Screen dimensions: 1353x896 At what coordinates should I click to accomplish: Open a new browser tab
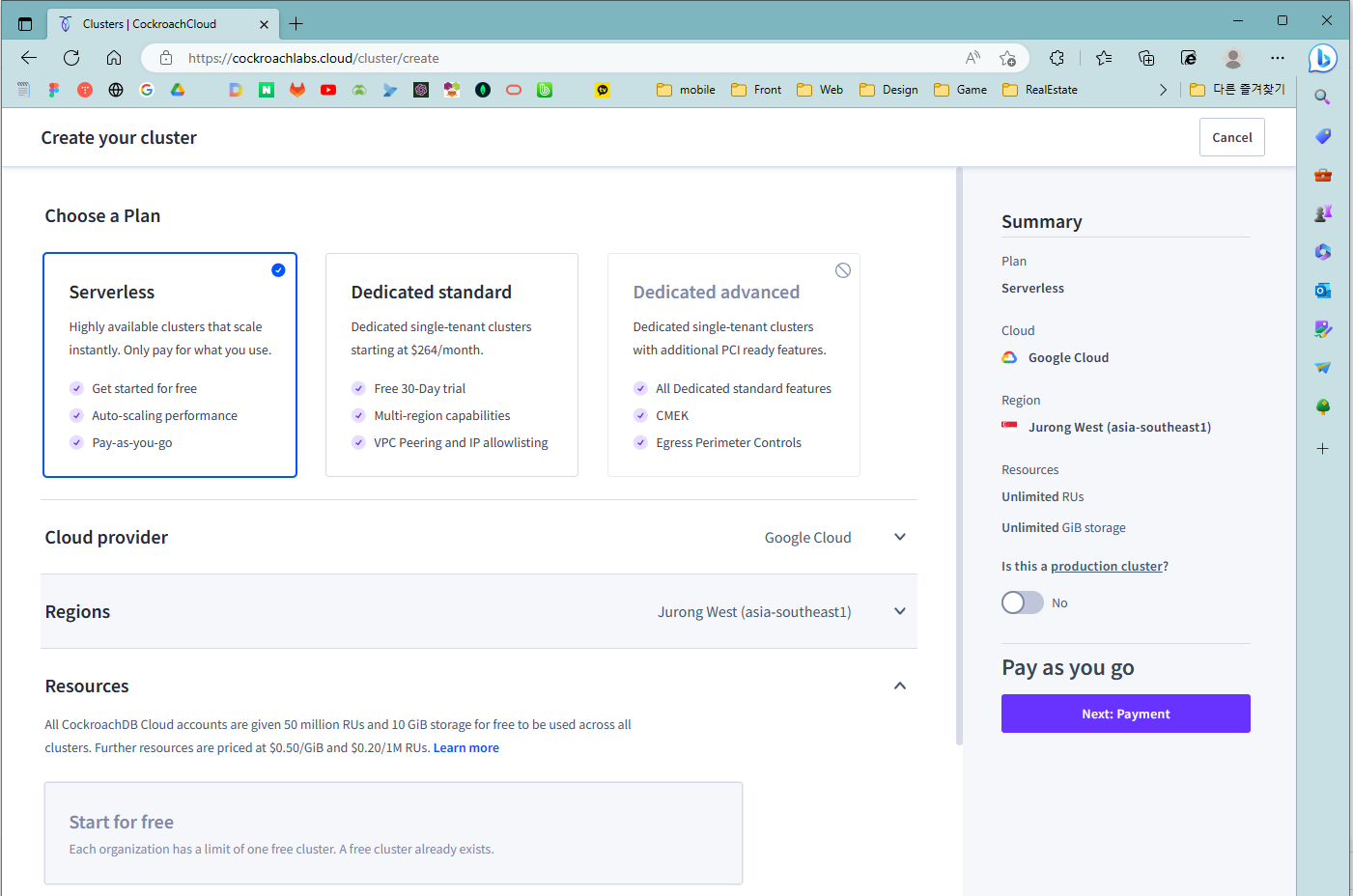296,24
